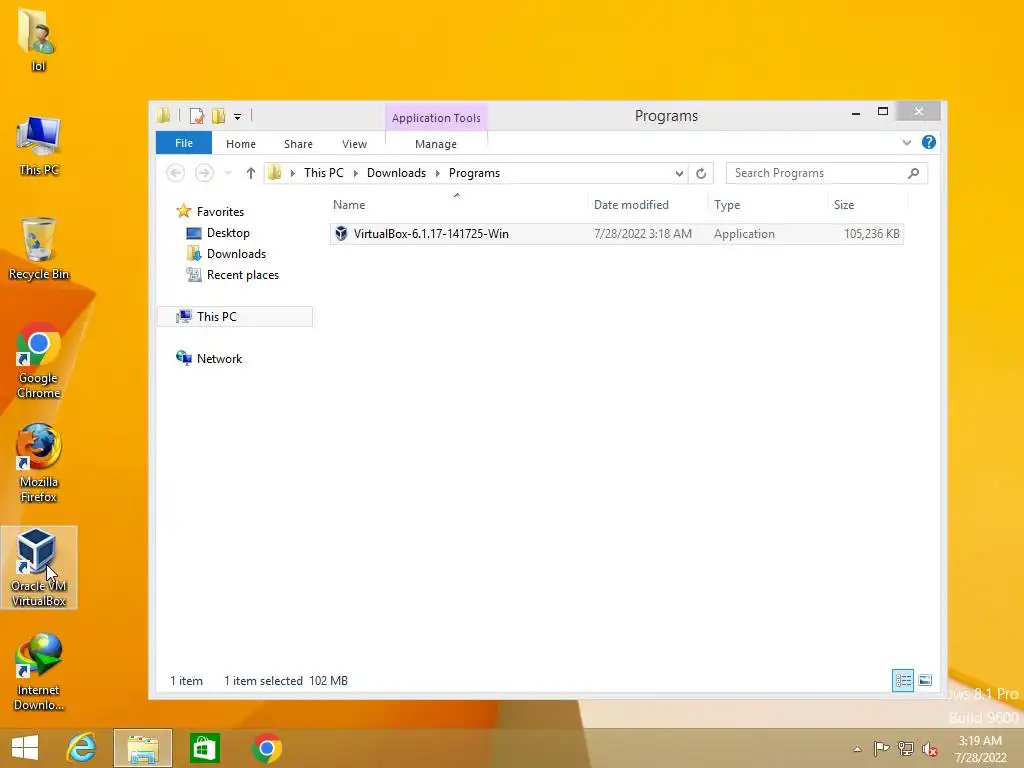Launch Internet Explorer from taskbar

click(x=82, y=748)
